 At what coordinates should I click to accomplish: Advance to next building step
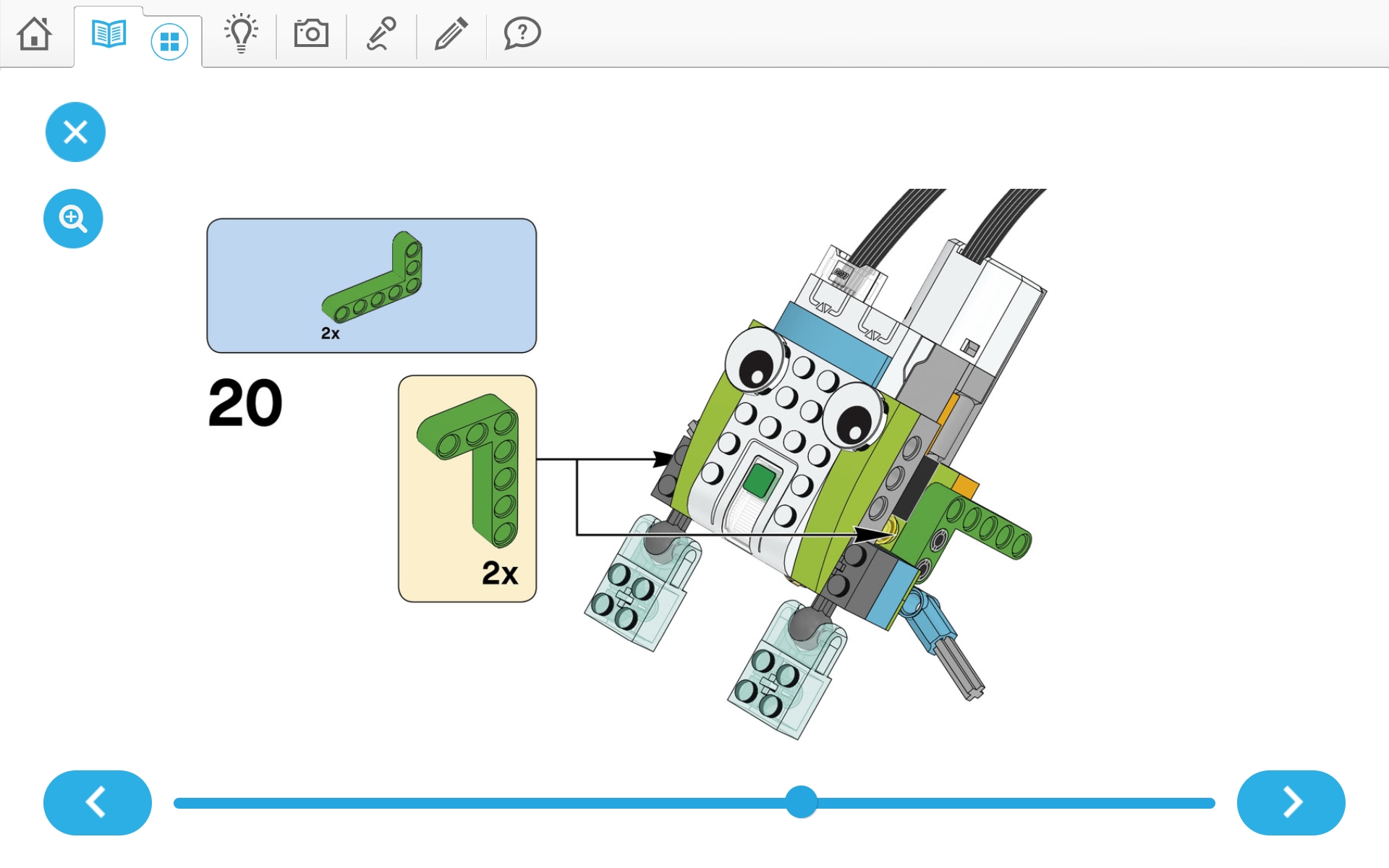coord(1291,802)
